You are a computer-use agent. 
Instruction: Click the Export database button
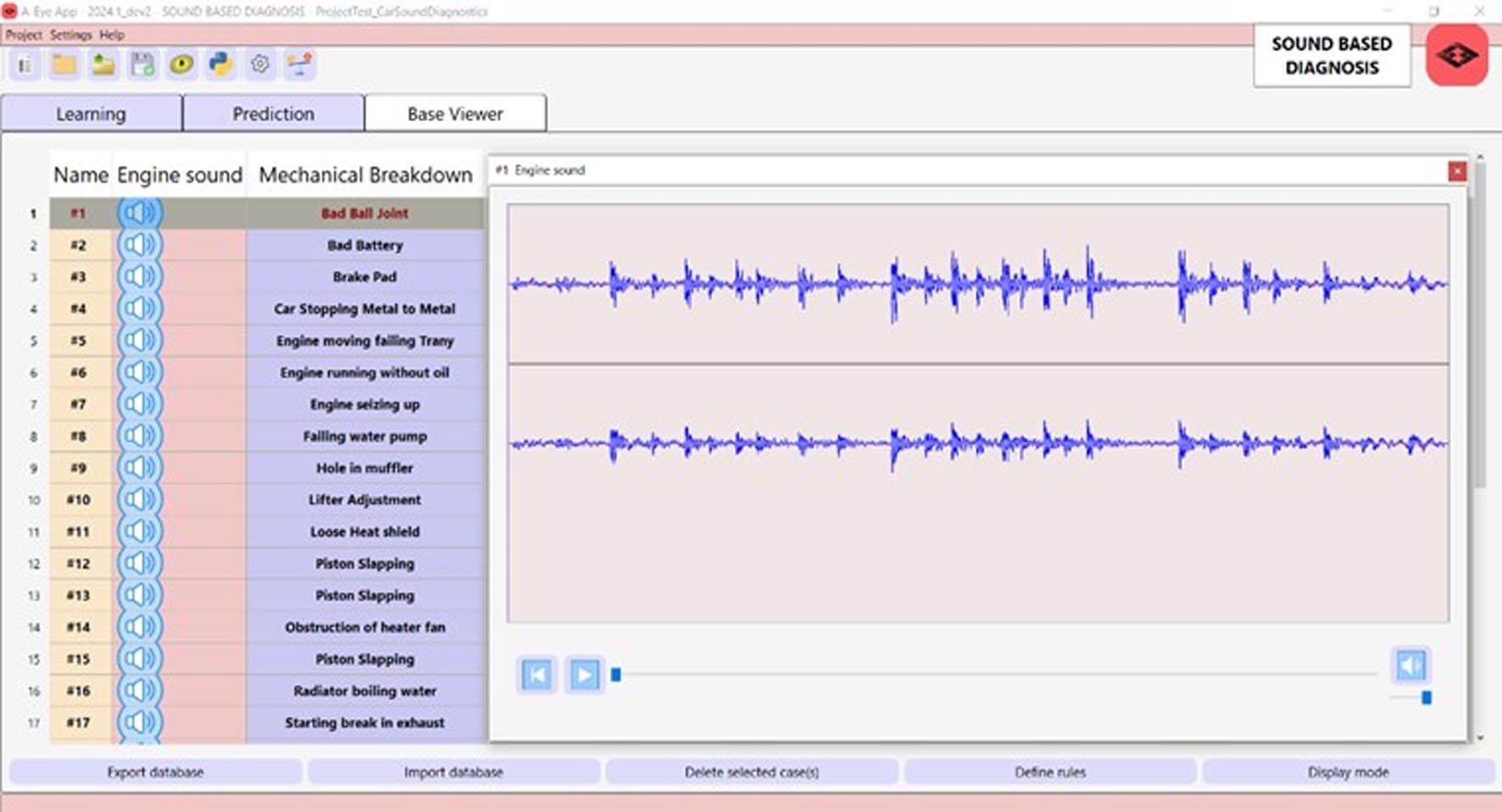155,772
